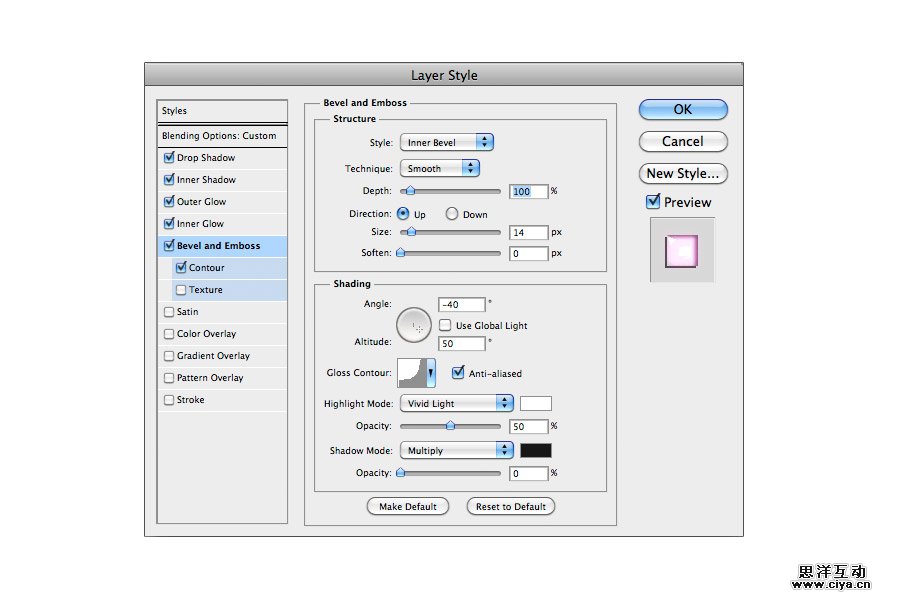Open Highlight Mode dropdown showing Vivid Light

pyautogui.click(x=456, y=404)
